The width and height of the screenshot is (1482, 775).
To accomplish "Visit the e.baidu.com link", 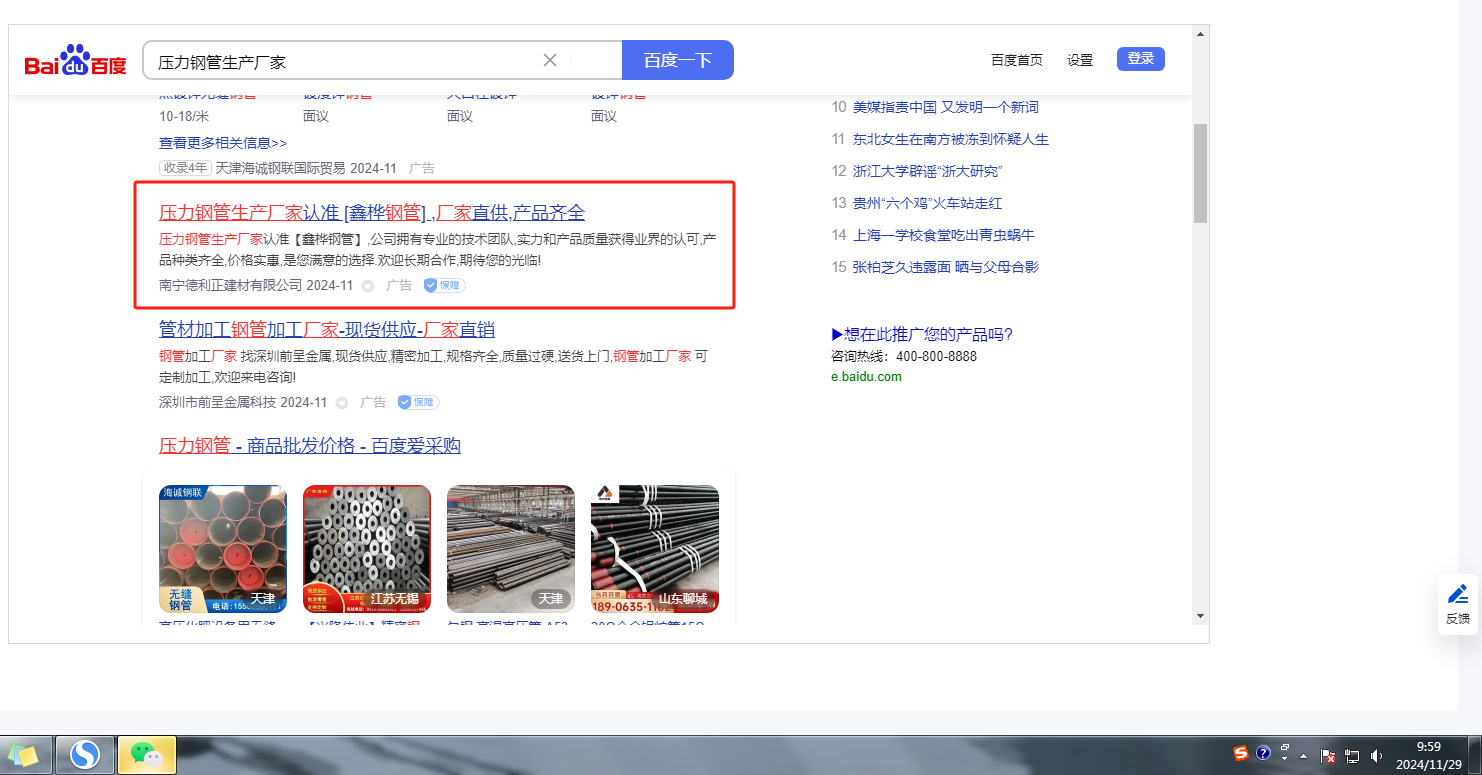I will 866,377.
